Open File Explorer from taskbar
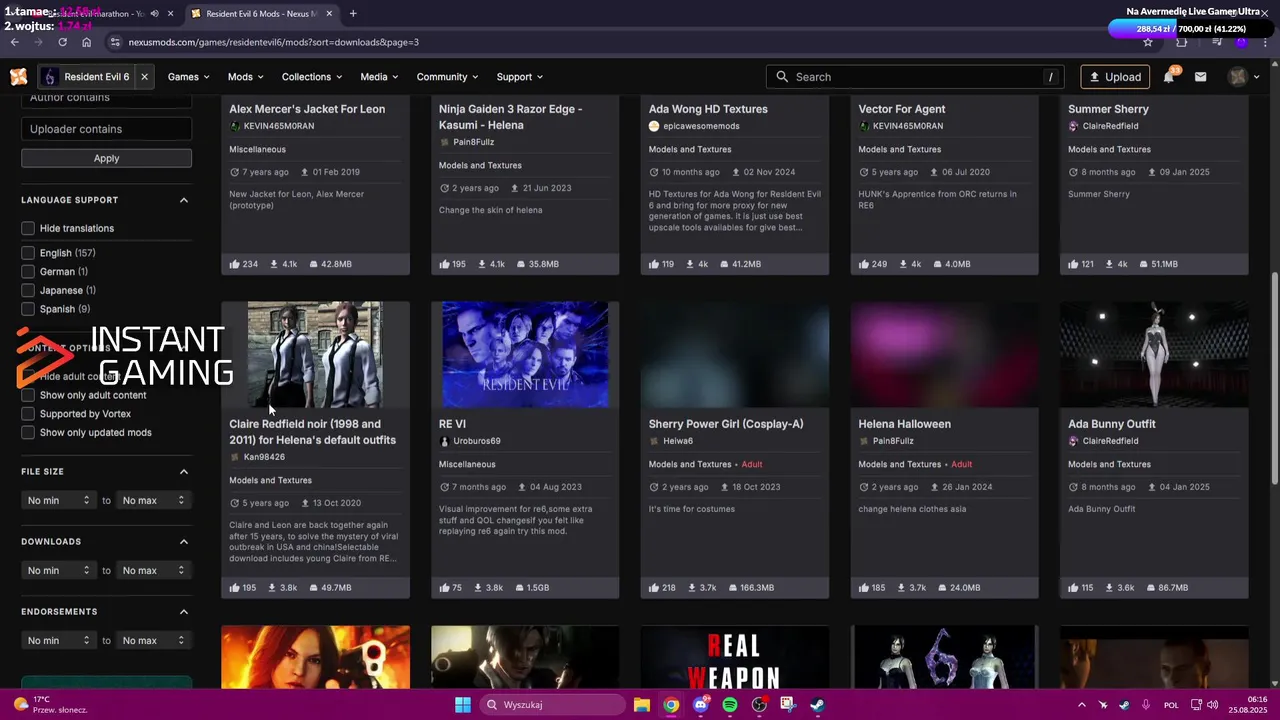This screenshot has height=720, width=1280. pyautogui.click(x=642, y=705)
